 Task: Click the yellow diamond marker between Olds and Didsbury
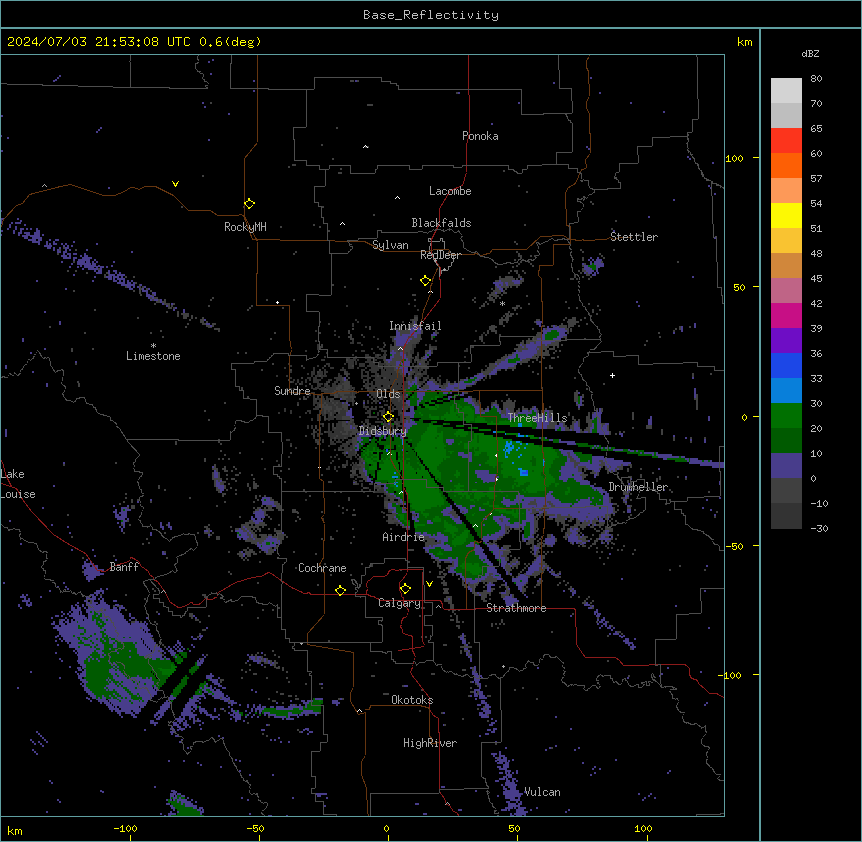(388, 417)
